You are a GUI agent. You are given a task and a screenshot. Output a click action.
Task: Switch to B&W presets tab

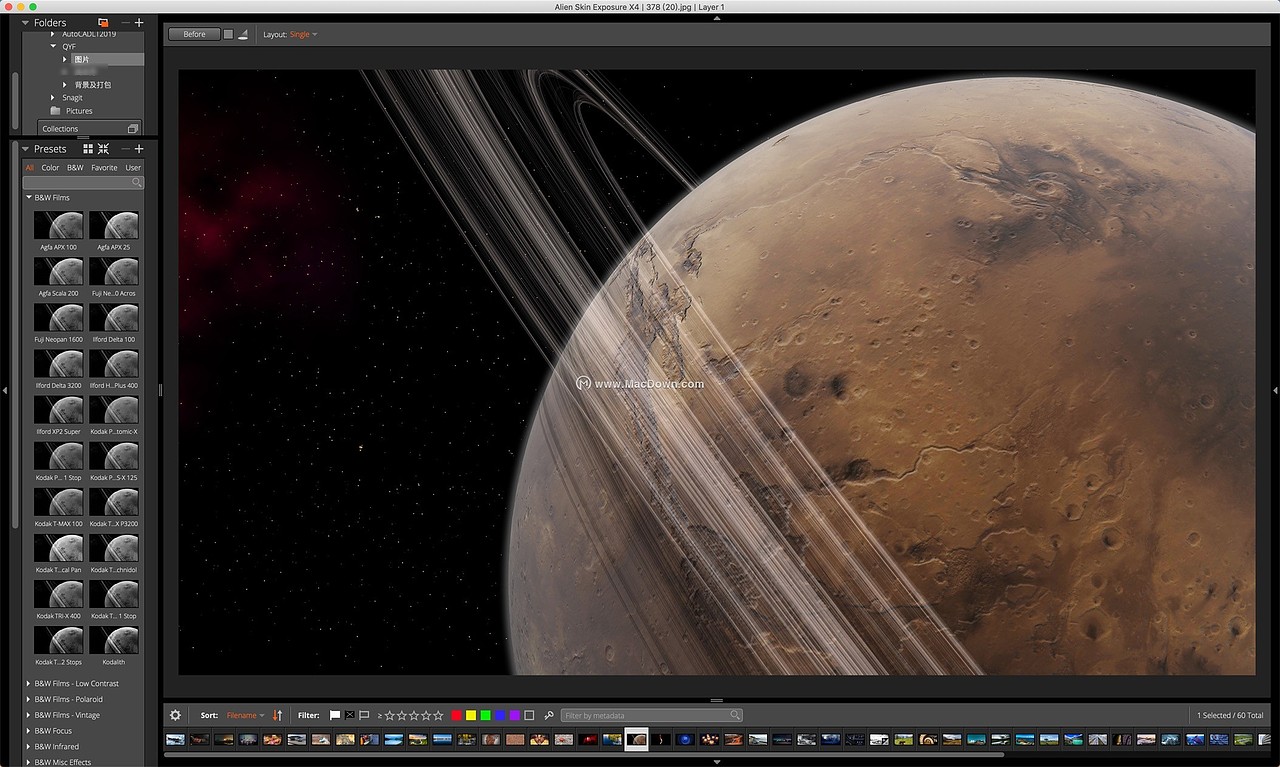[x=75, y=168]
